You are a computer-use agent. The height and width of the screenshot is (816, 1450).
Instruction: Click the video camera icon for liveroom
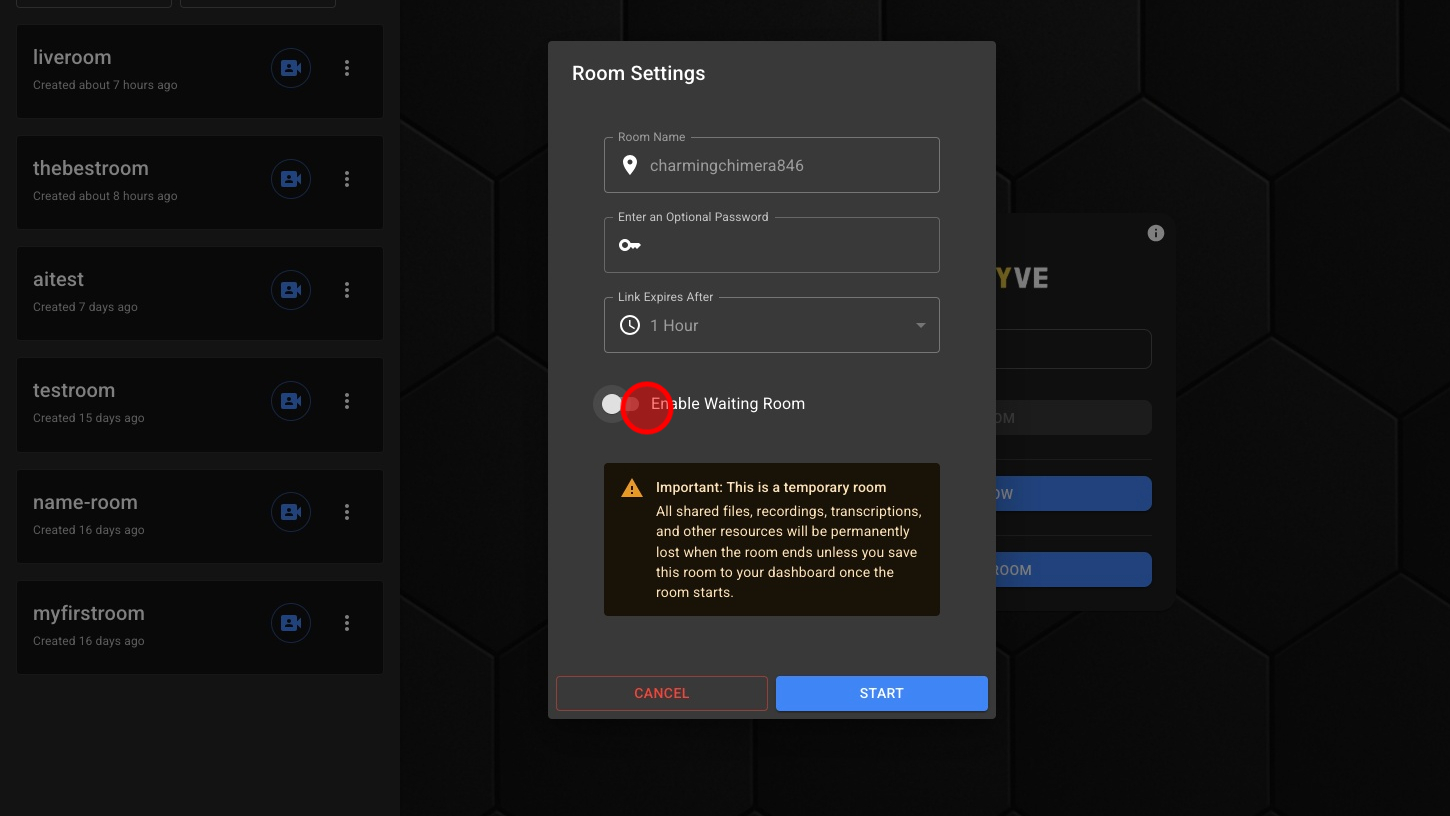(x=291, y=68)
